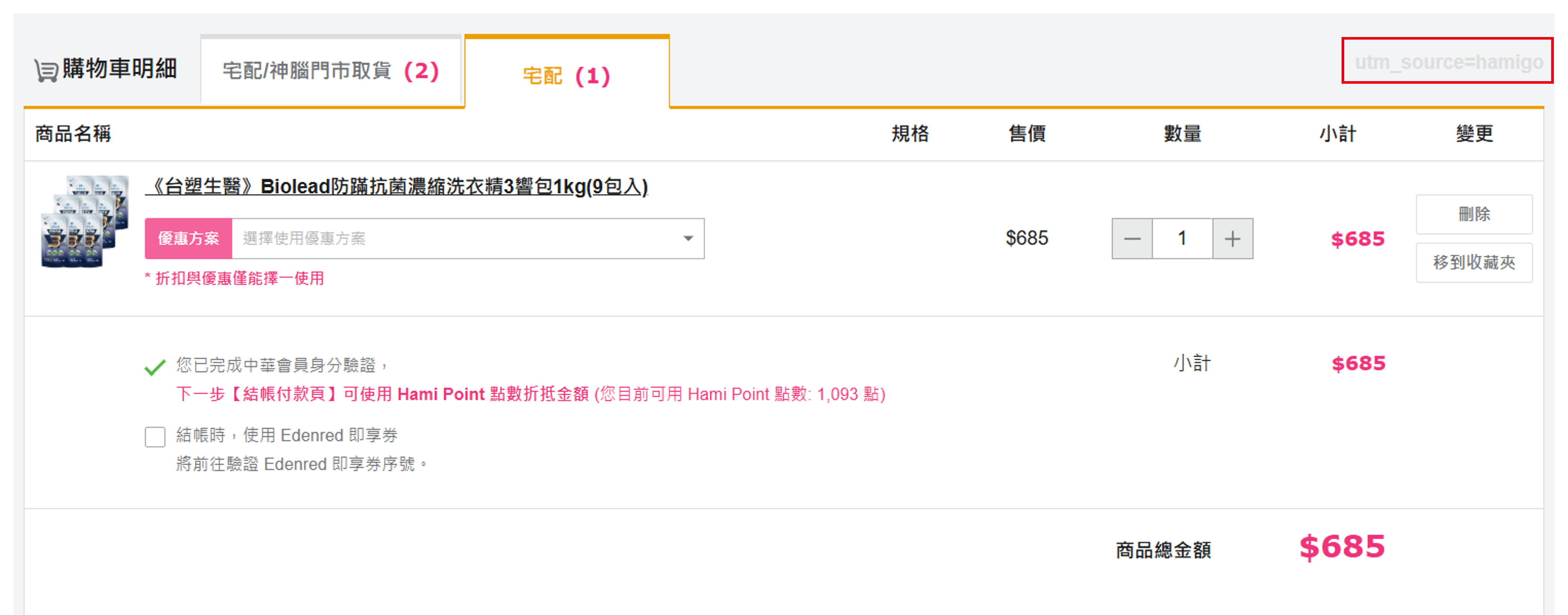Delete the item with the 刪除 button

(1473, 214)
